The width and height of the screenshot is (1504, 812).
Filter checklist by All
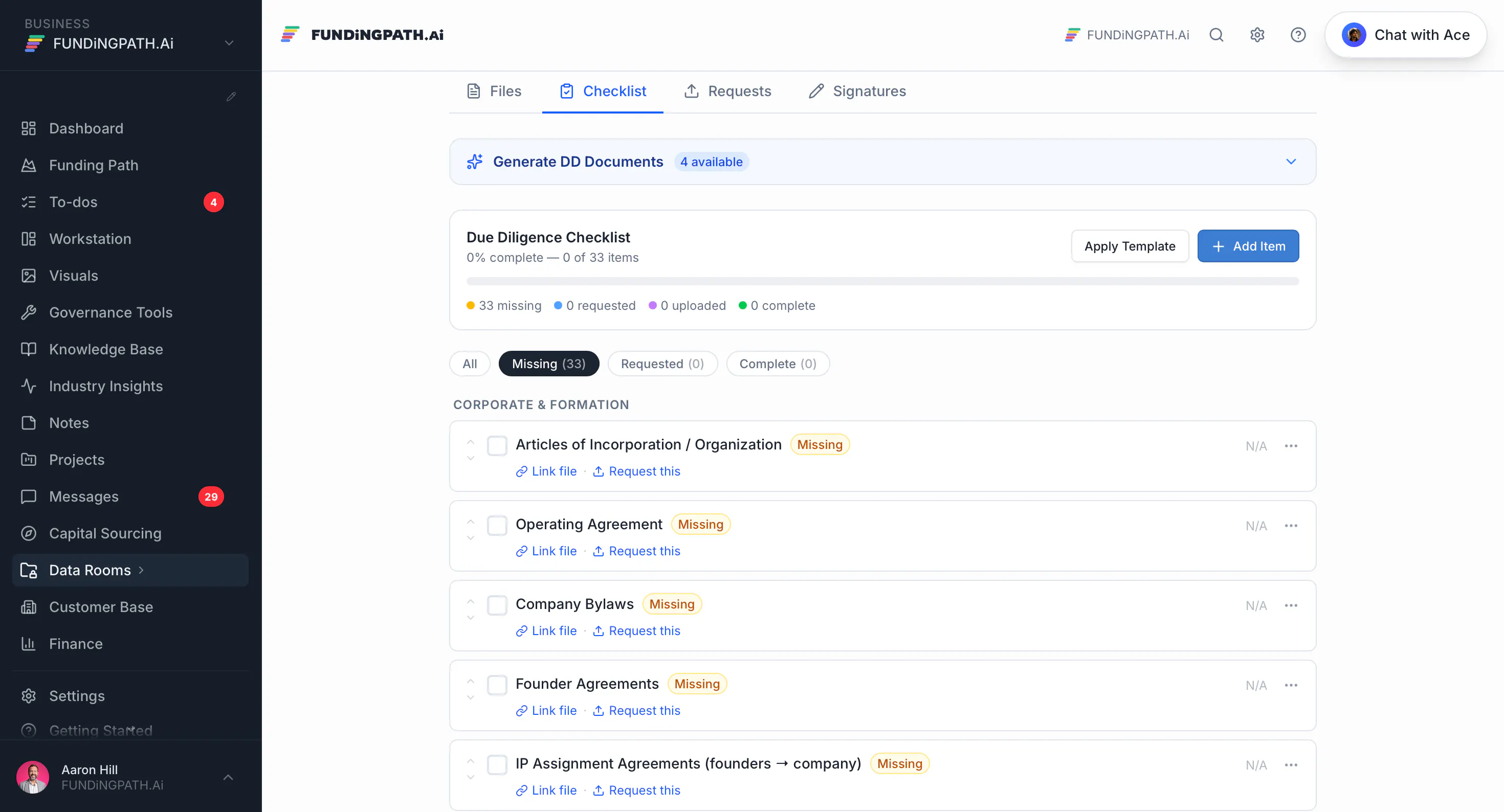coord(470,364)
